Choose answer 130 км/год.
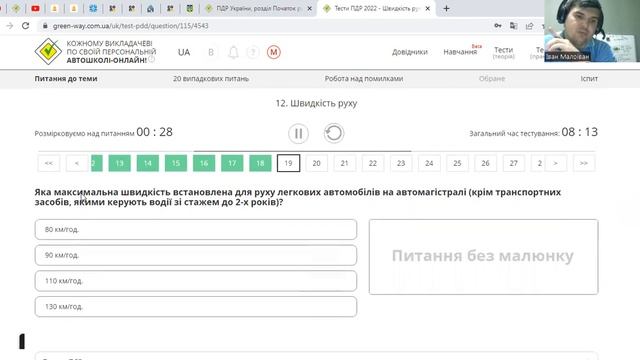 click(x=196, y=307)
